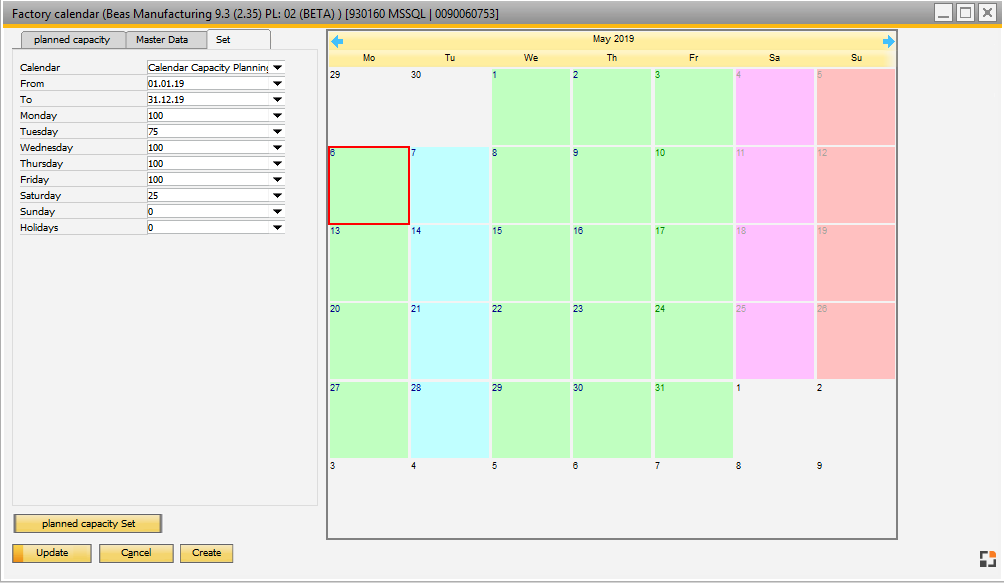Switch to the Master Data tab
Viewport: 1004px width, 583px height.
tap(162, 40)
